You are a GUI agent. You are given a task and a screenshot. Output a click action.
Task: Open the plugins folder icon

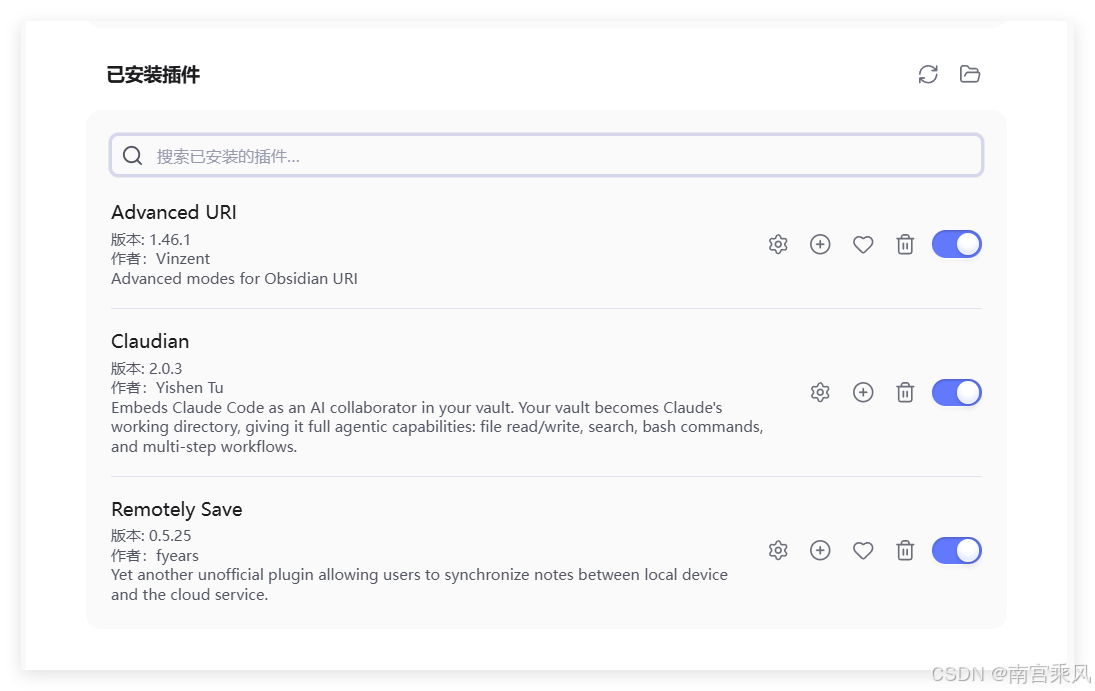(x=969, y=74)
